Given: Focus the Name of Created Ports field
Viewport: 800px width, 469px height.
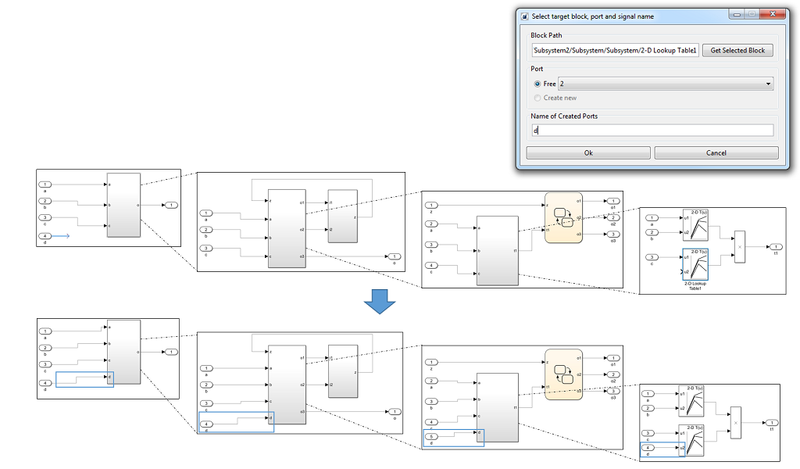Looking at the screenshot, I should [652, 130].
